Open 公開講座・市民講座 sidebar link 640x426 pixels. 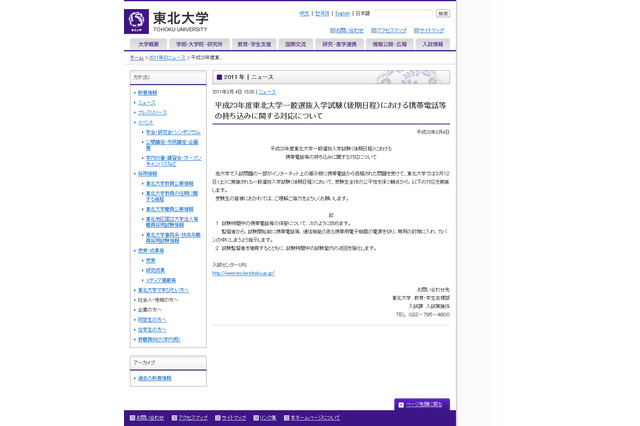[172, 145]
